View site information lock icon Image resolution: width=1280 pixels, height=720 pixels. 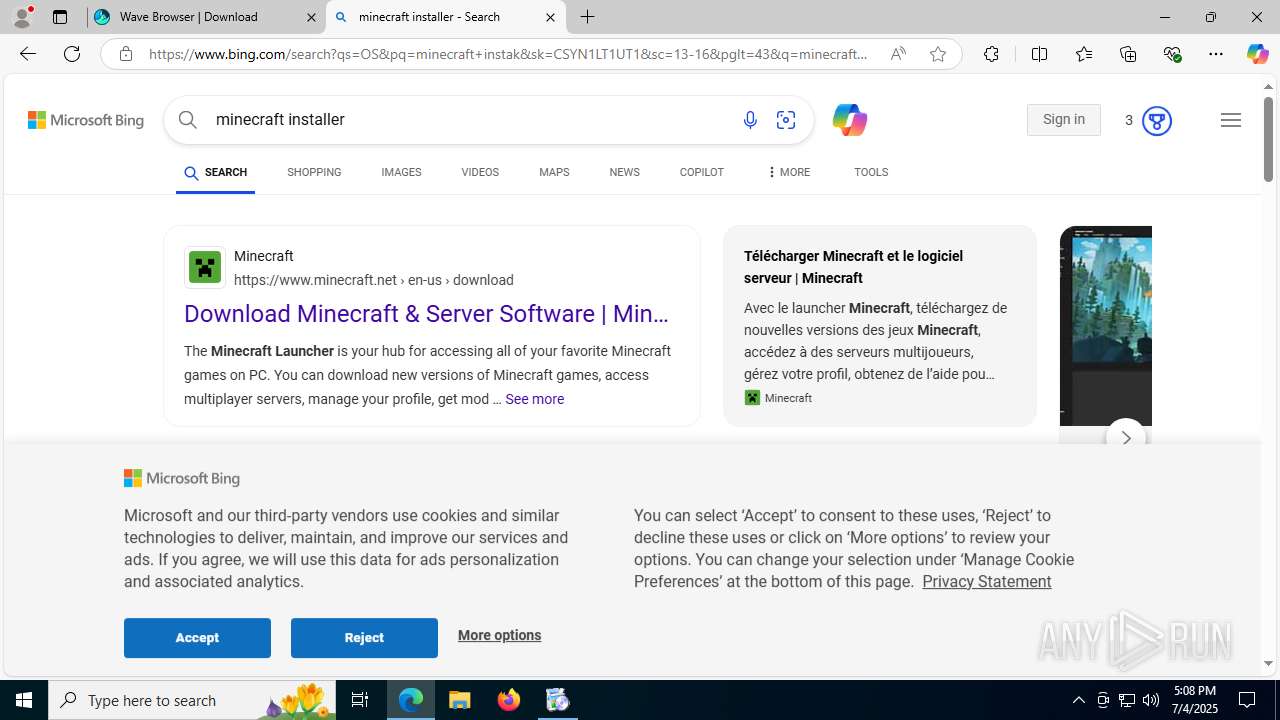coord(125,54)
